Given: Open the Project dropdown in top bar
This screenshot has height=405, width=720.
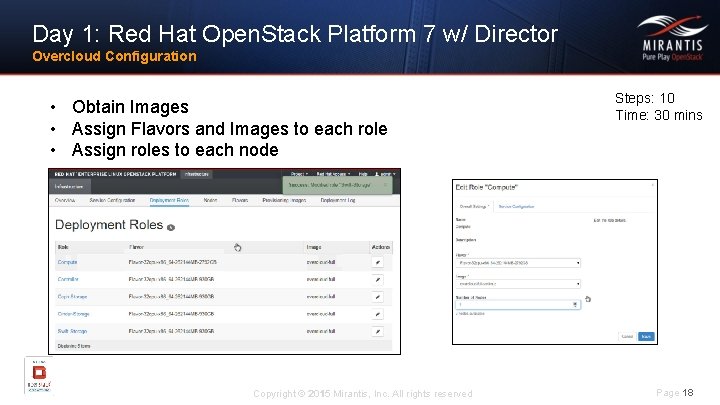Looking at the screenshot, I should click(x=299, y=174).
